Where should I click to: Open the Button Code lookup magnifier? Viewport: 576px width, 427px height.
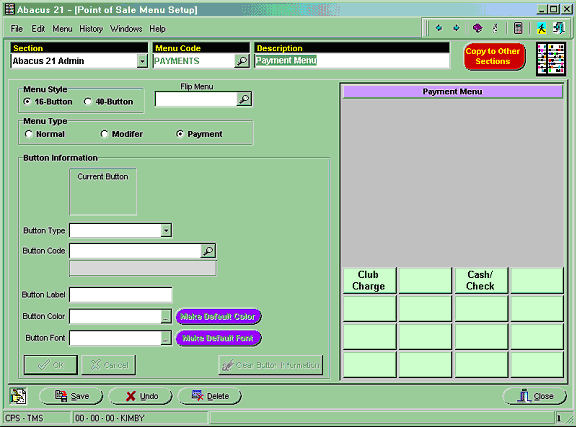coord(208,251)
